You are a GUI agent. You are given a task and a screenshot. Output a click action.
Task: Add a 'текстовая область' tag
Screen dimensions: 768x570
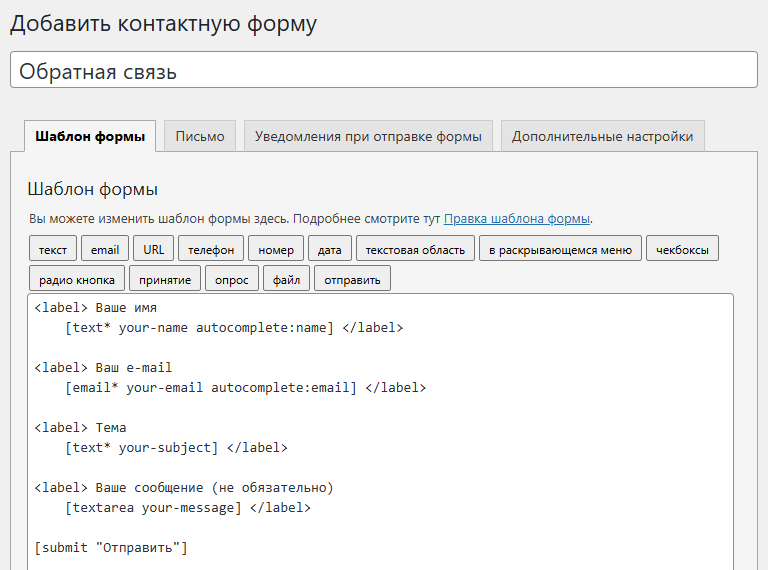click(x=415, y=248)
